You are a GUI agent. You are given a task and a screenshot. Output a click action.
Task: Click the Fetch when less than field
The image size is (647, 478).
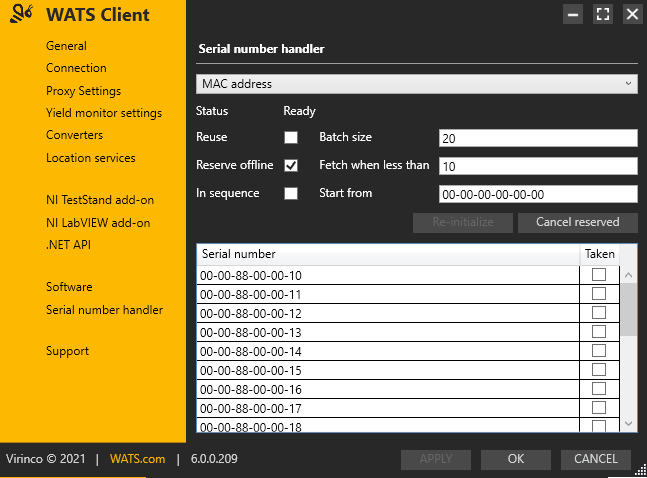(538, 166)
